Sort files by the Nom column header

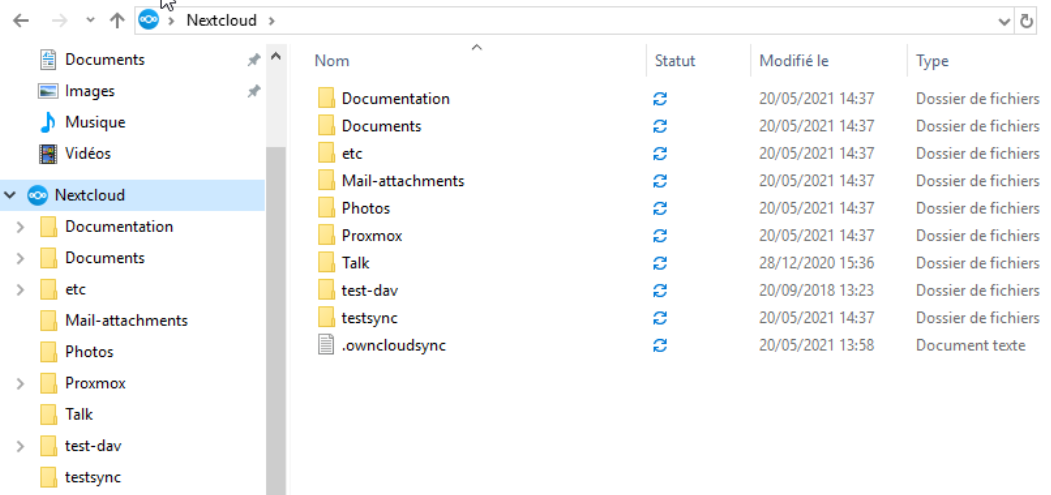point(332,61)
